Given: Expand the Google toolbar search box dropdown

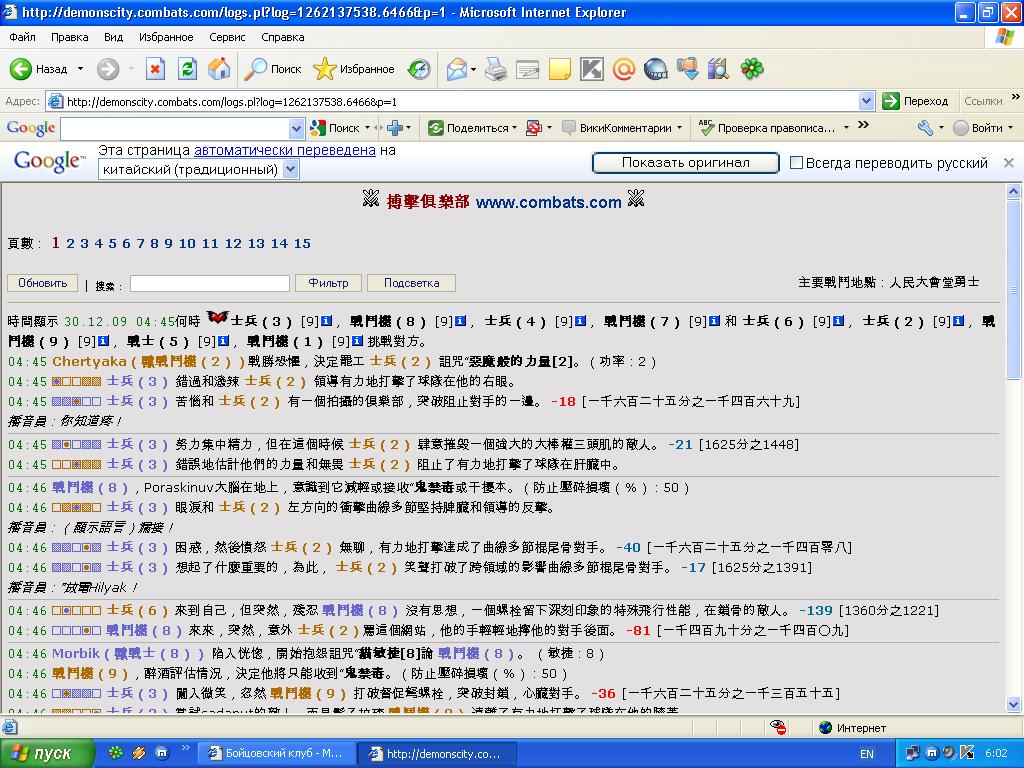Looking at the screenshot, I should (296, 128).
